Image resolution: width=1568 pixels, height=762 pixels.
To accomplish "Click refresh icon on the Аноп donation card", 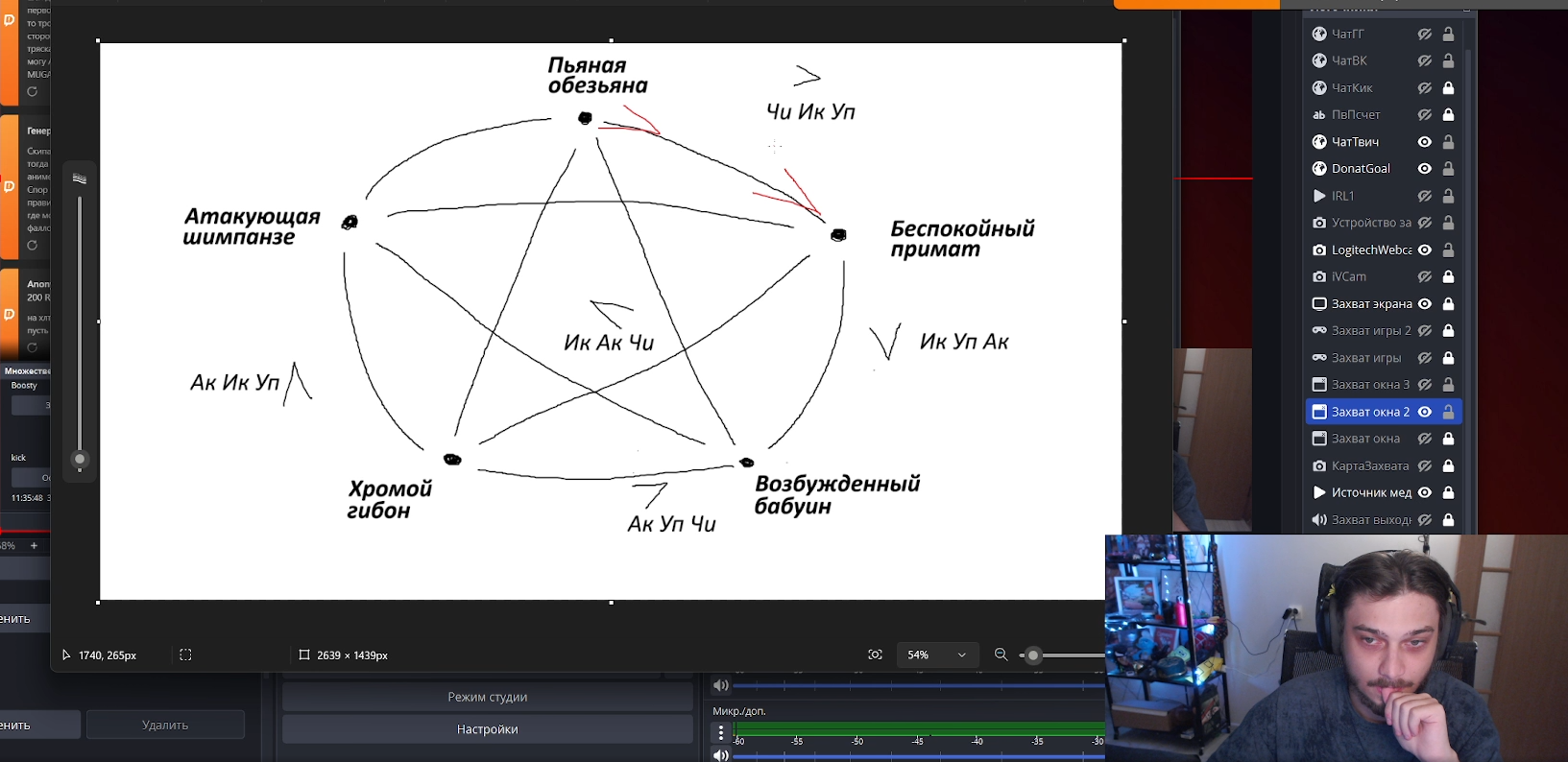I will point(32,346).
